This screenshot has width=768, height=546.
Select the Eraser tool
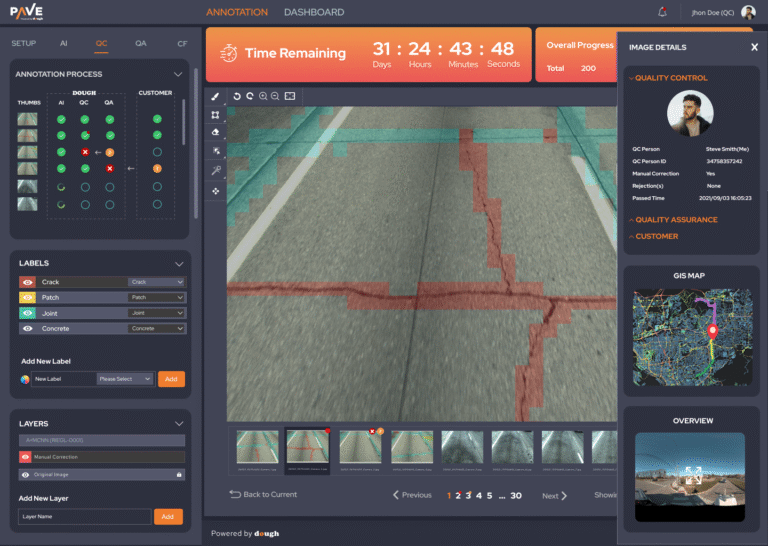(x=215, y=132)
